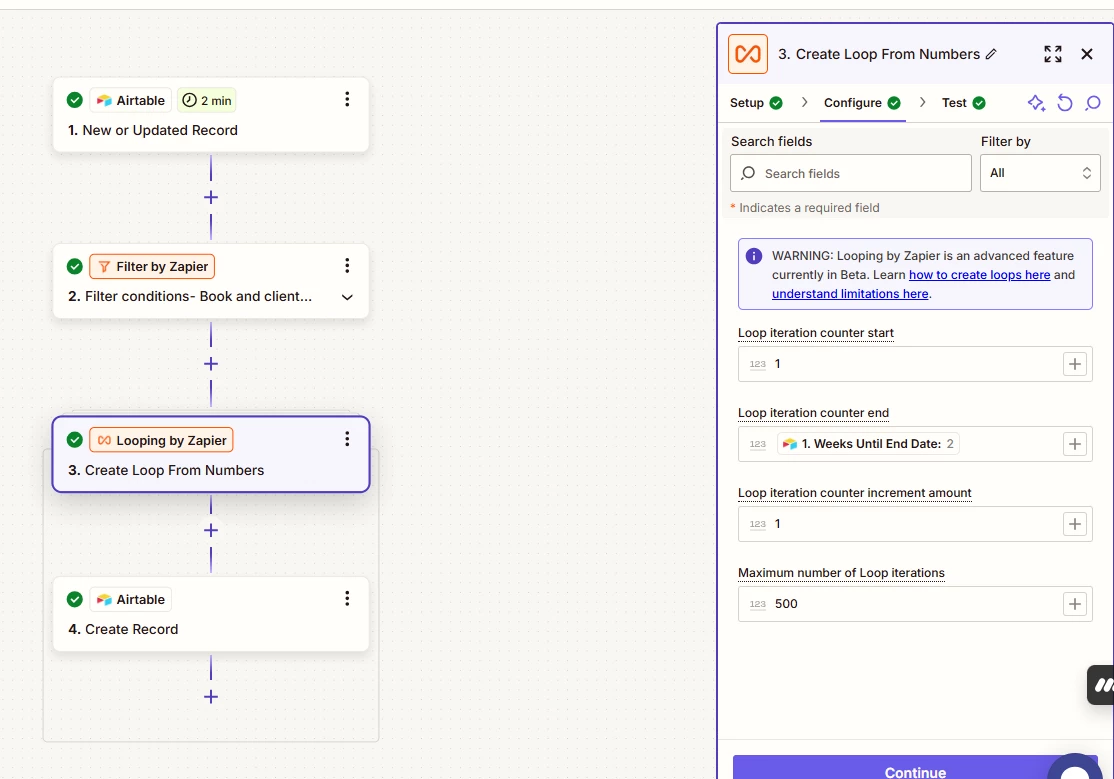Image resolution: width=1114 pixels, height=779 pixels.
Task: Click the Looping by Zapier badge
Action: pos(161,441)
